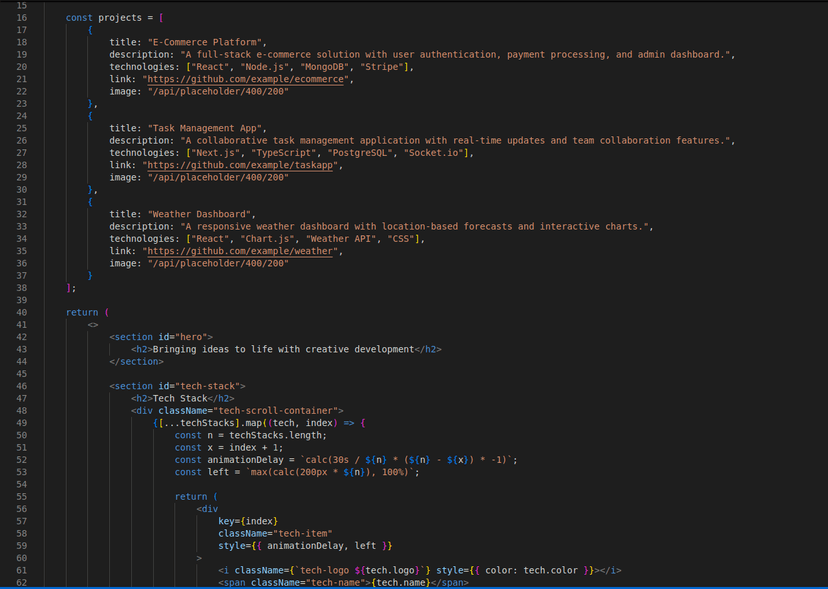
Task: Open the taskapp GitHub link on line 28
Action: (x=240, y=164)
